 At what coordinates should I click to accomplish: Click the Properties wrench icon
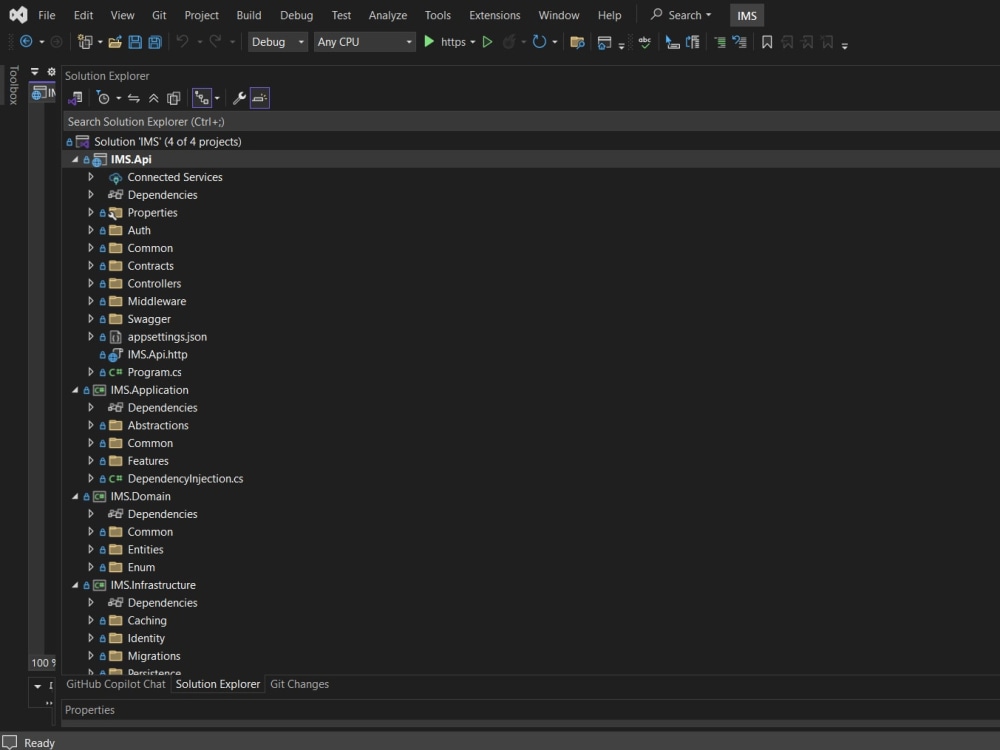[239, 98]
